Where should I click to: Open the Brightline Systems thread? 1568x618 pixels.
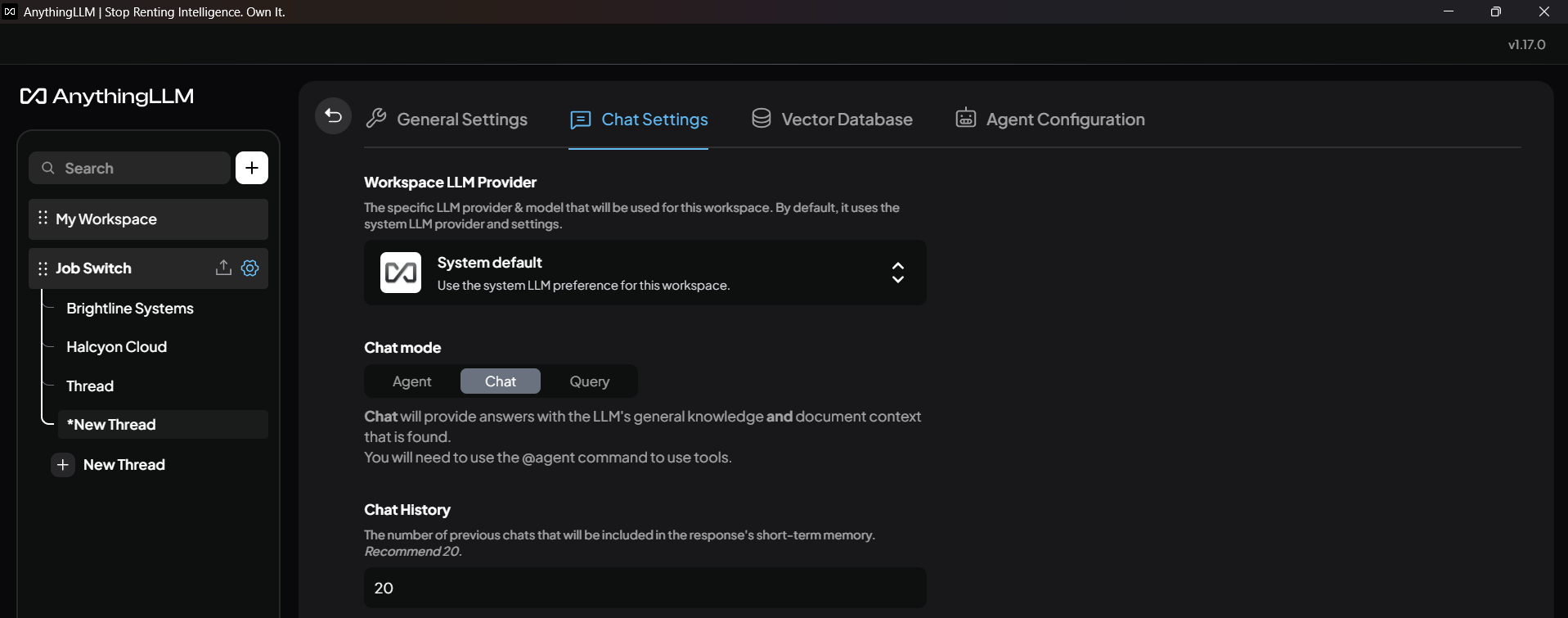coord(130,309)
